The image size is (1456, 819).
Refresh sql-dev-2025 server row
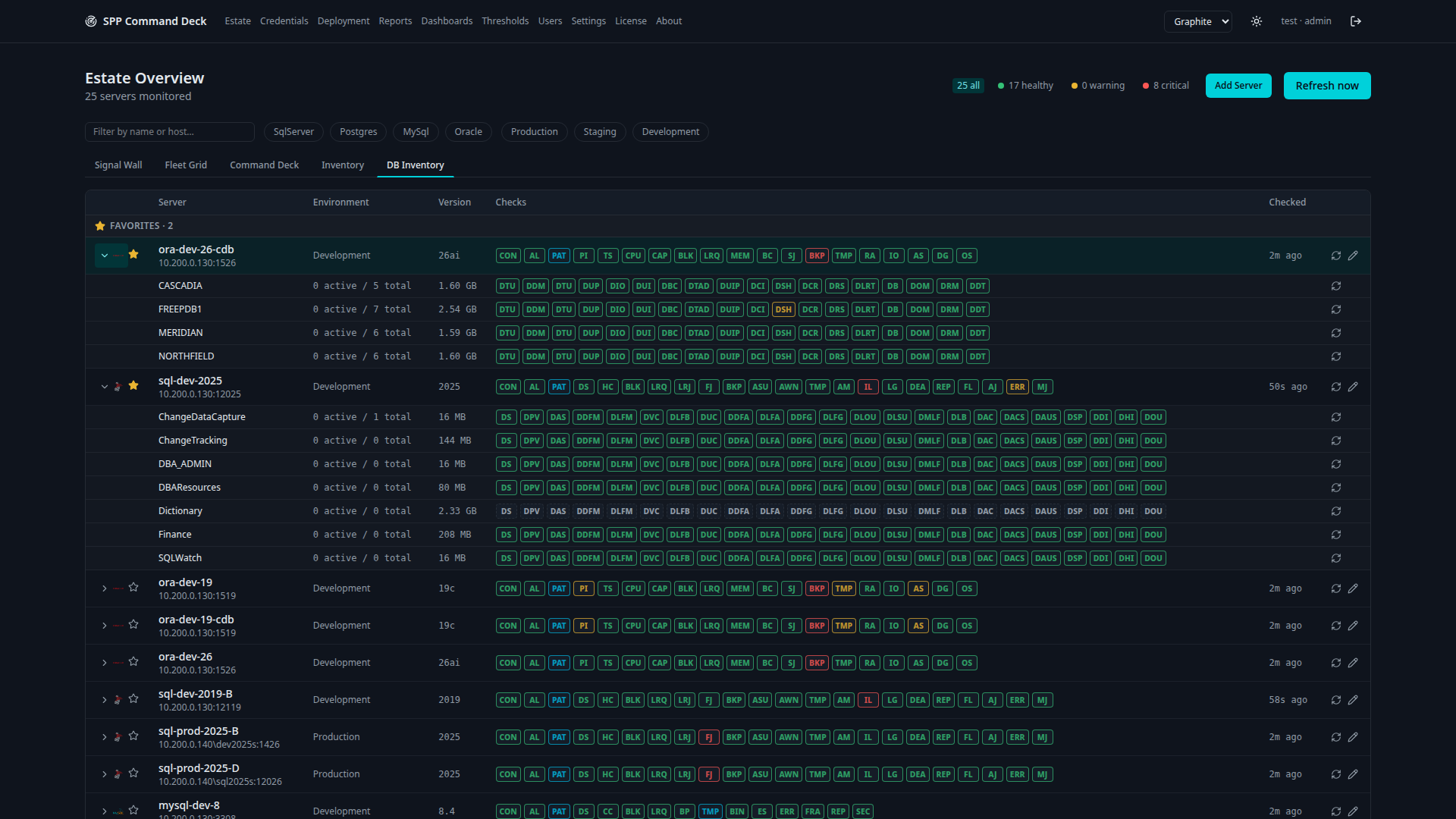[1336, 387]
